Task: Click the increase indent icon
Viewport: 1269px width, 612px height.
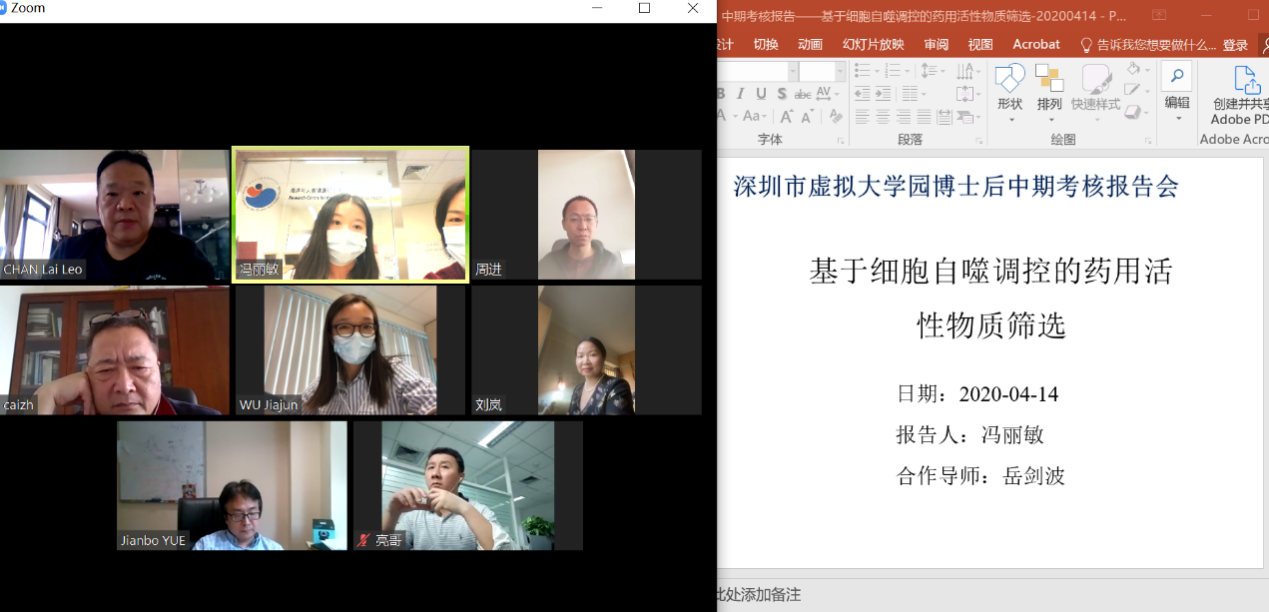Action: (882, 94)
